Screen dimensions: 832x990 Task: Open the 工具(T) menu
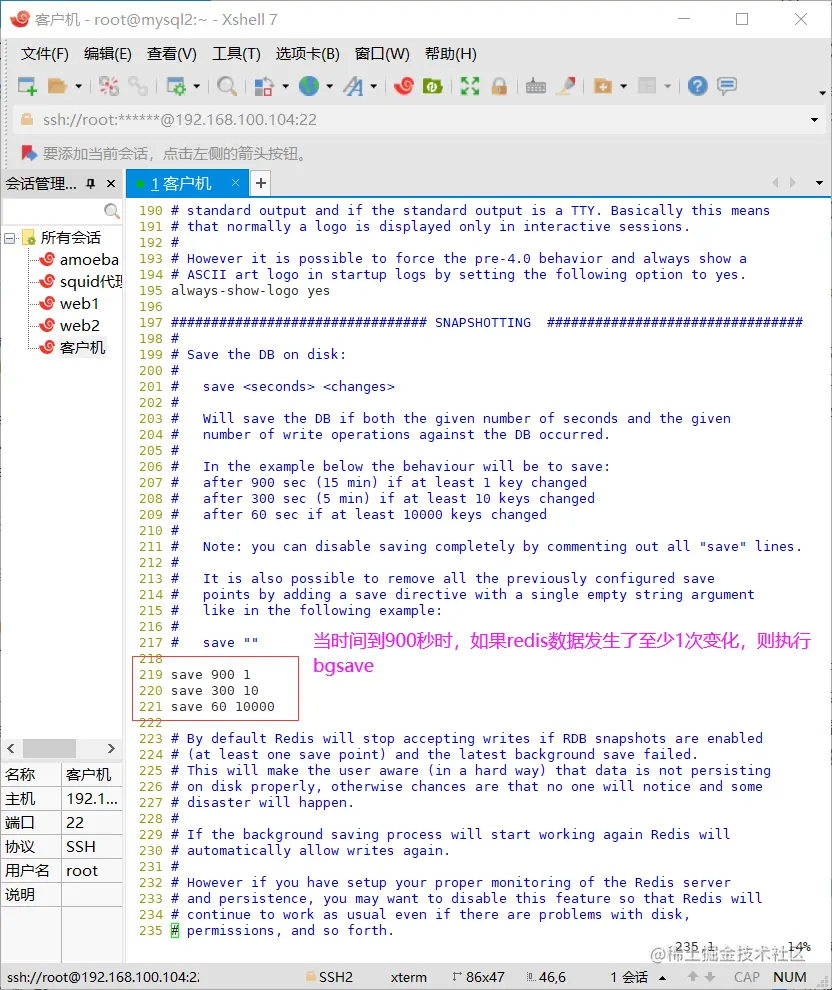click(236, 54)
